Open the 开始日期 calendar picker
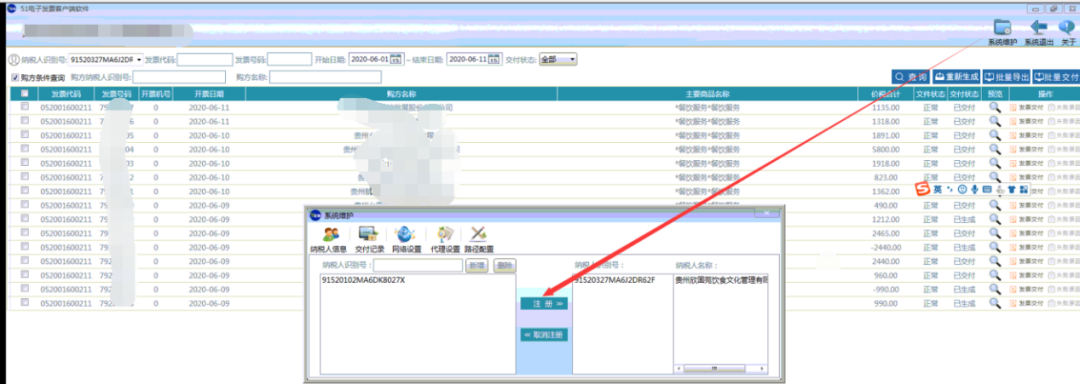Viewport: 1080px width, 384px height. [395, 60]
